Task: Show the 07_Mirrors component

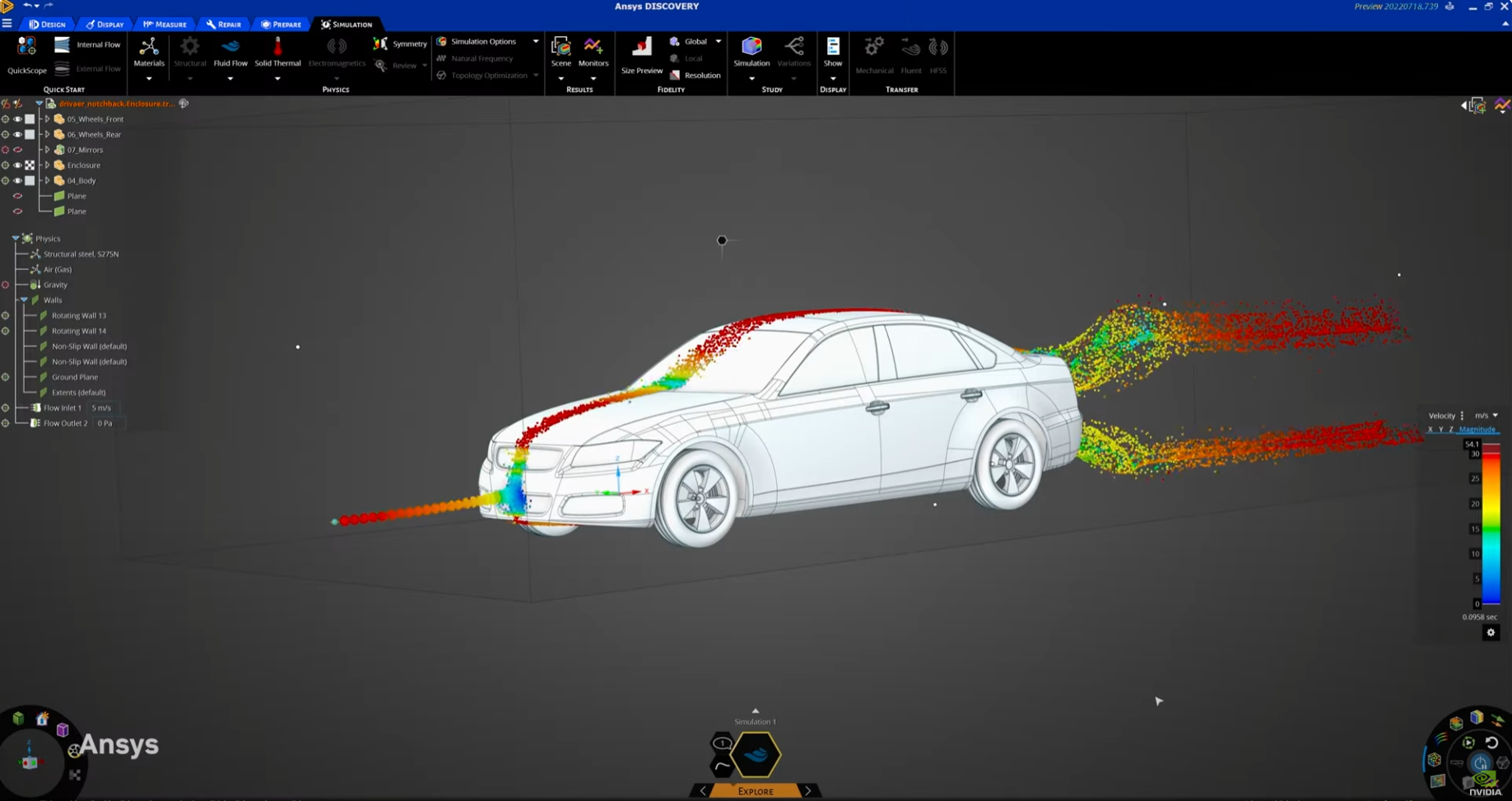Action: coord(17,150)
